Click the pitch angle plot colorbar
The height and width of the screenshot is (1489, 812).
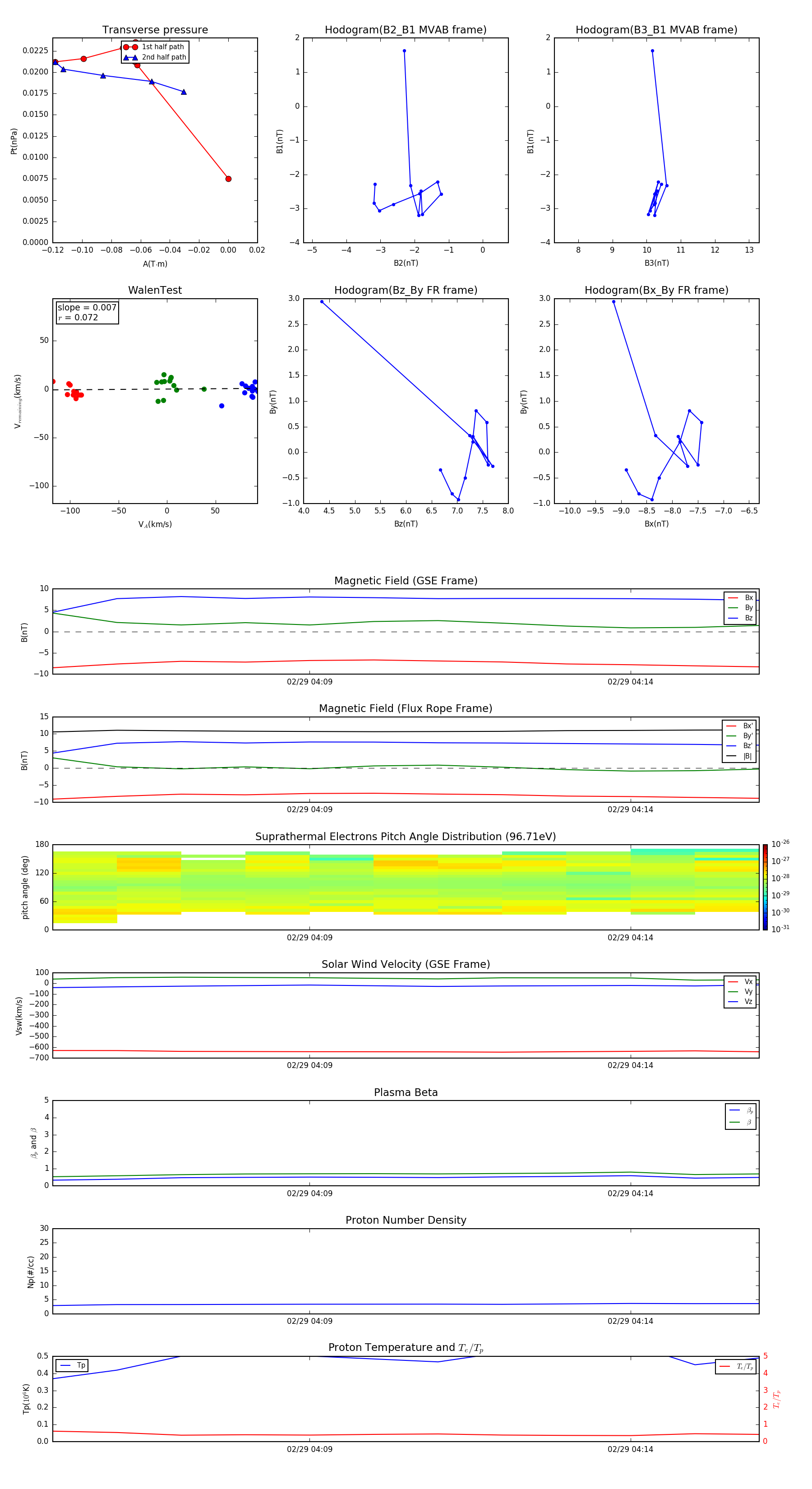pos(765,887)
